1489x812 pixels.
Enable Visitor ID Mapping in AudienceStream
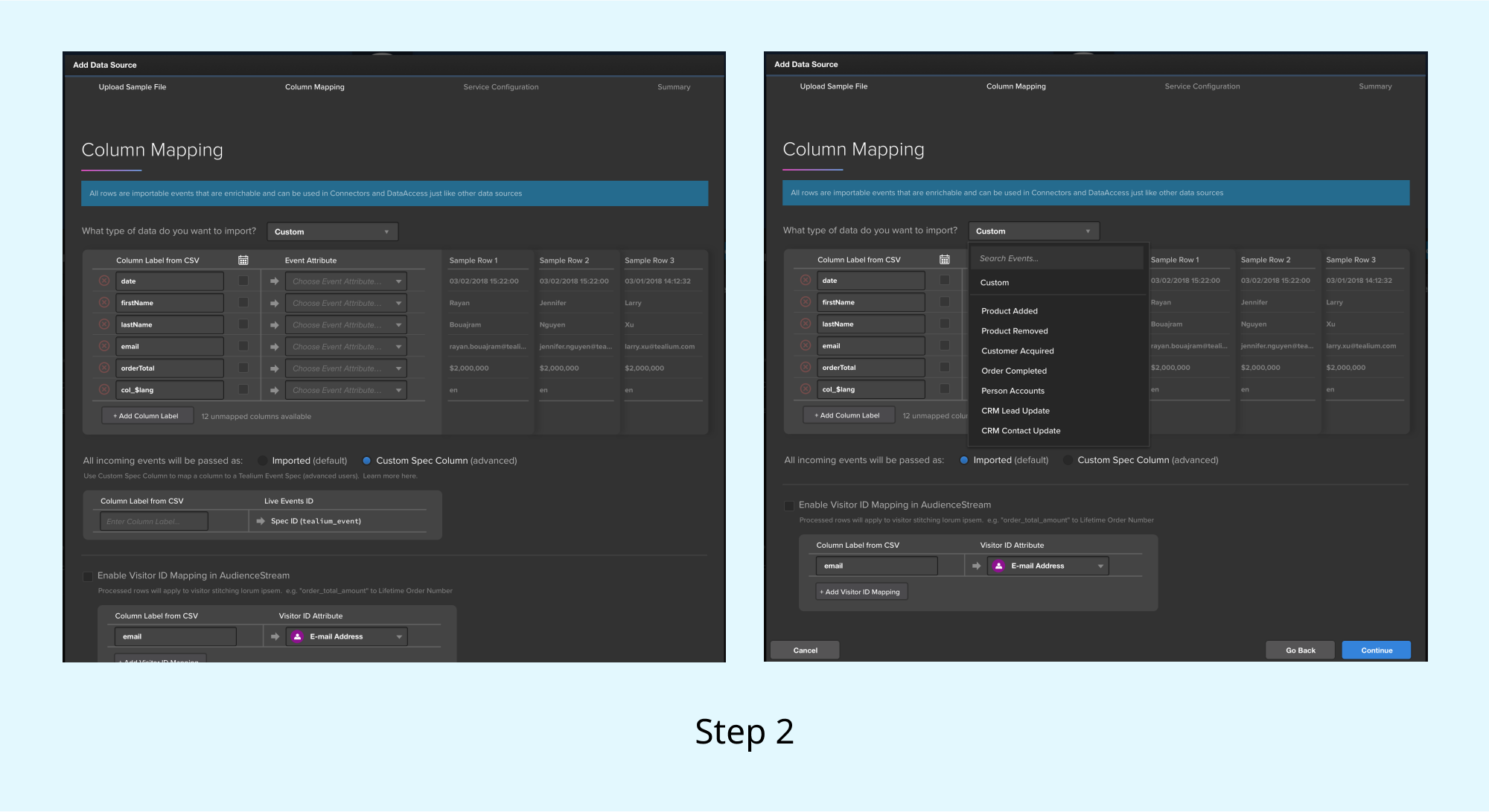click(88, 575)
